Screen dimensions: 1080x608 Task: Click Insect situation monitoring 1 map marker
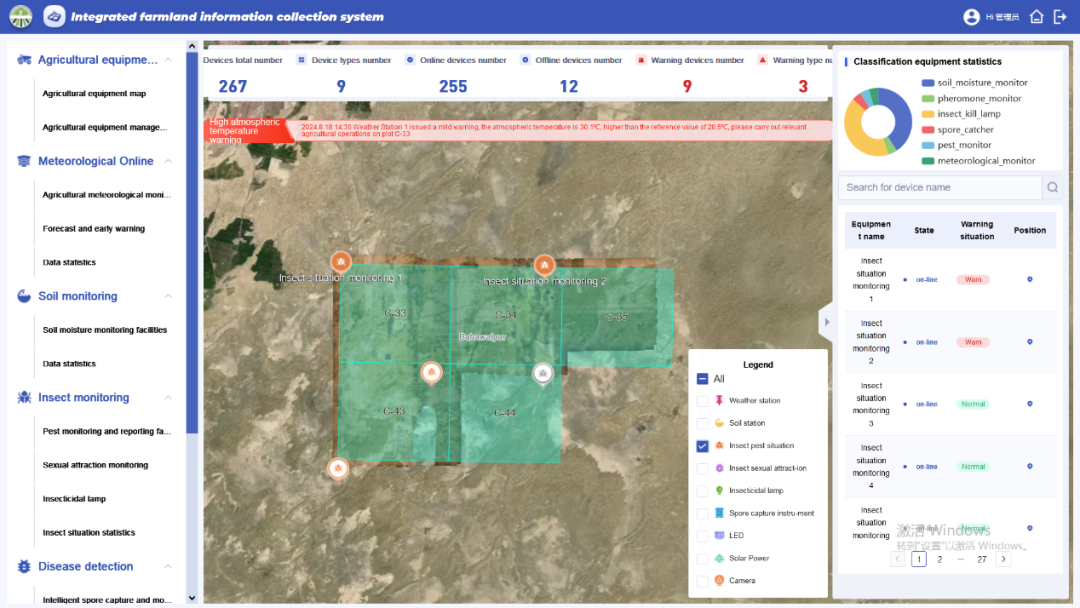pyautogui.click(x=341, y=262)
